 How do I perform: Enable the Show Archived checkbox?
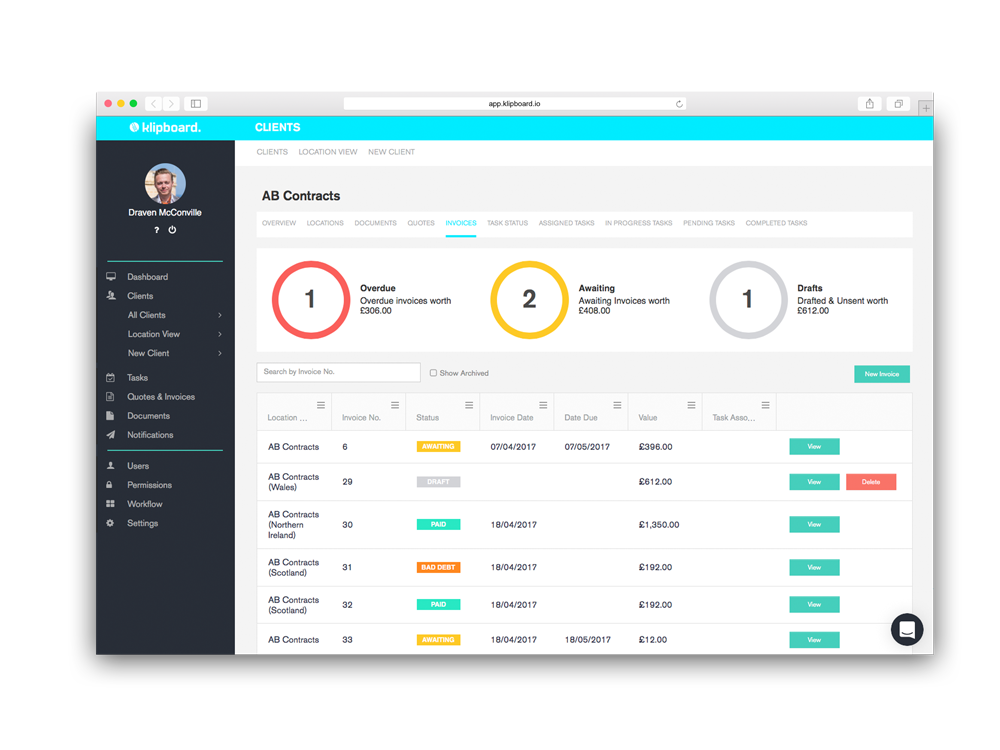[433, 372]
